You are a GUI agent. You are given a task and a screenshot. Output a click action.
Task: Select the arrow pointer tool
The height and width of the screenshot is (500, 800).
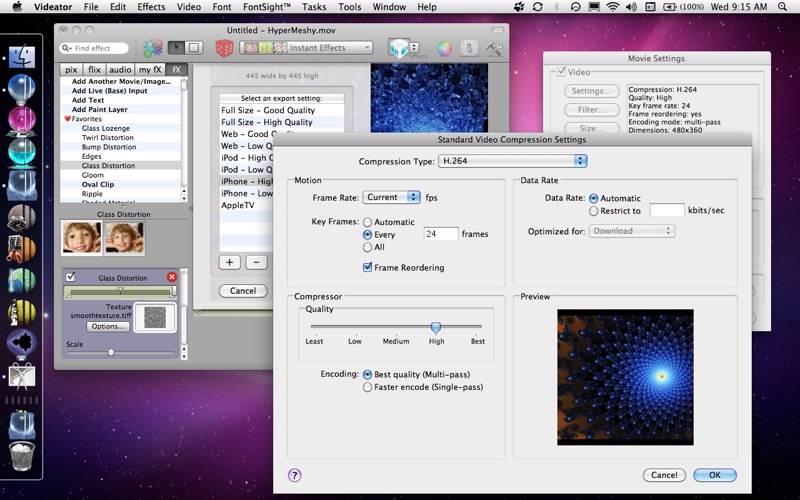click(x=177, y=48)
